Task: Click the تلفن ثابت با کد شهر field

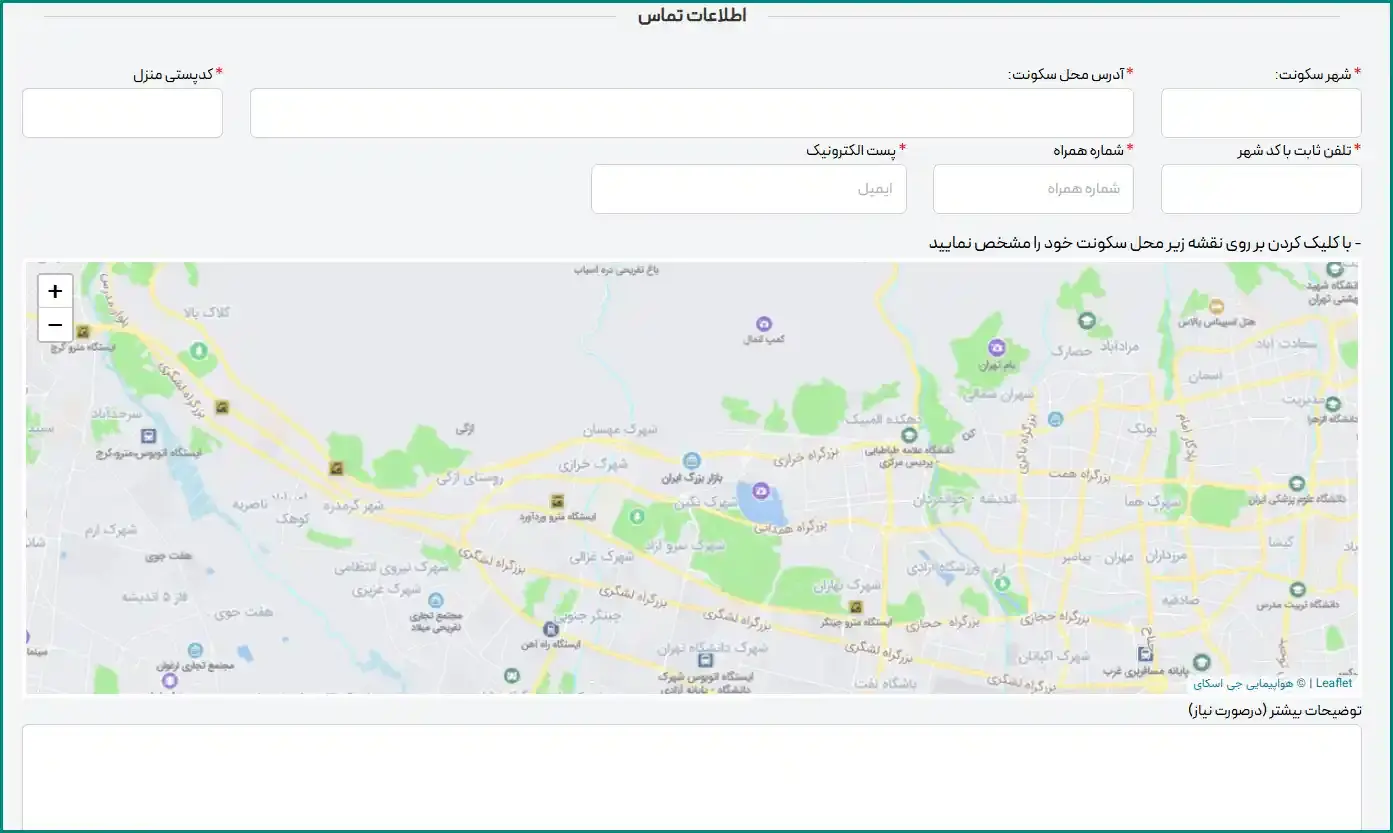Action: click(1261, 189)
